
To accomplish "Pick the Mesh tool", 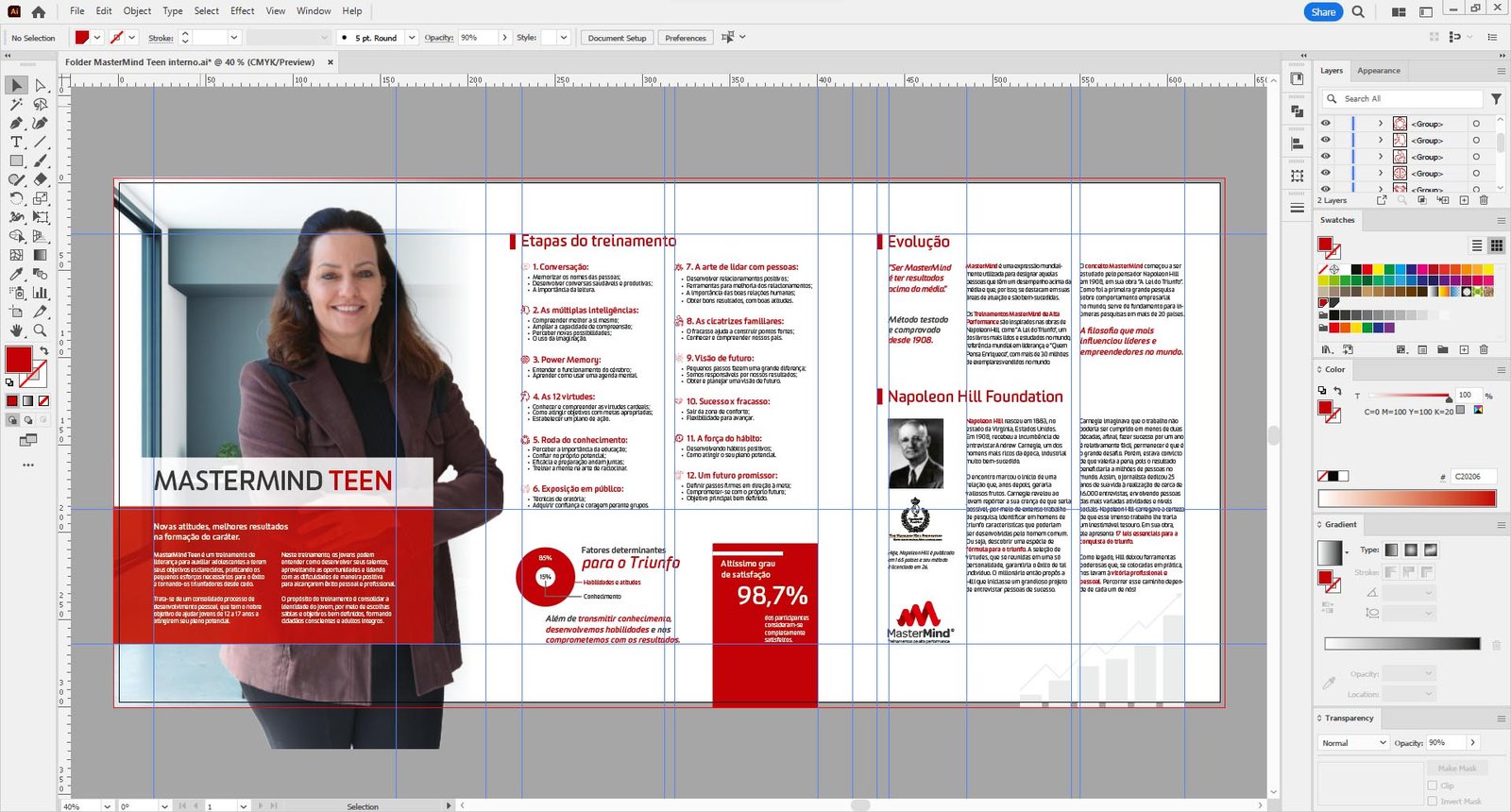I will (16, 255).
